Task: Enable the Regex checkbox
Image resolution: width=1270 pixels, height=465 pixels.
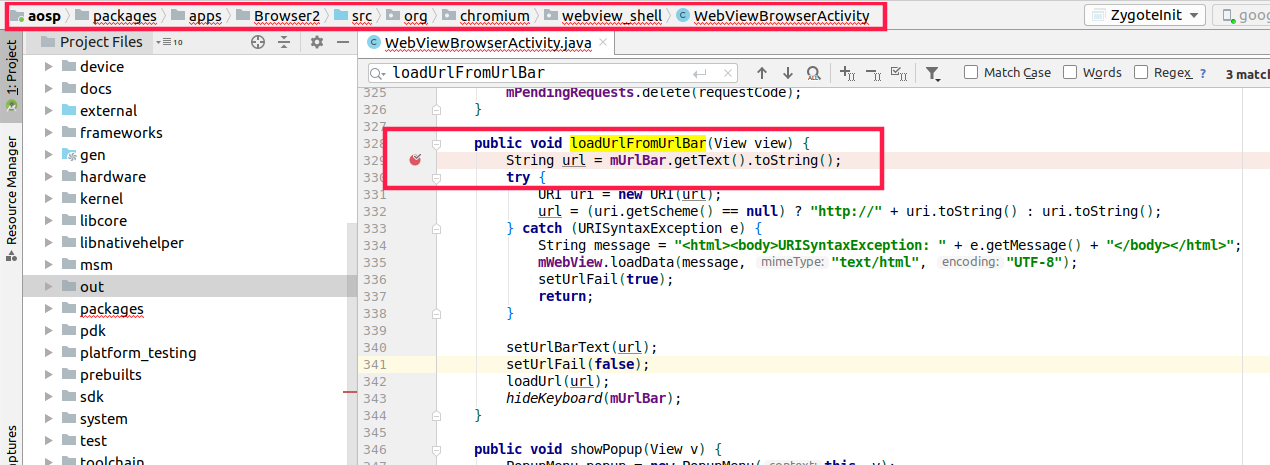Action: tap(1141, 73)
